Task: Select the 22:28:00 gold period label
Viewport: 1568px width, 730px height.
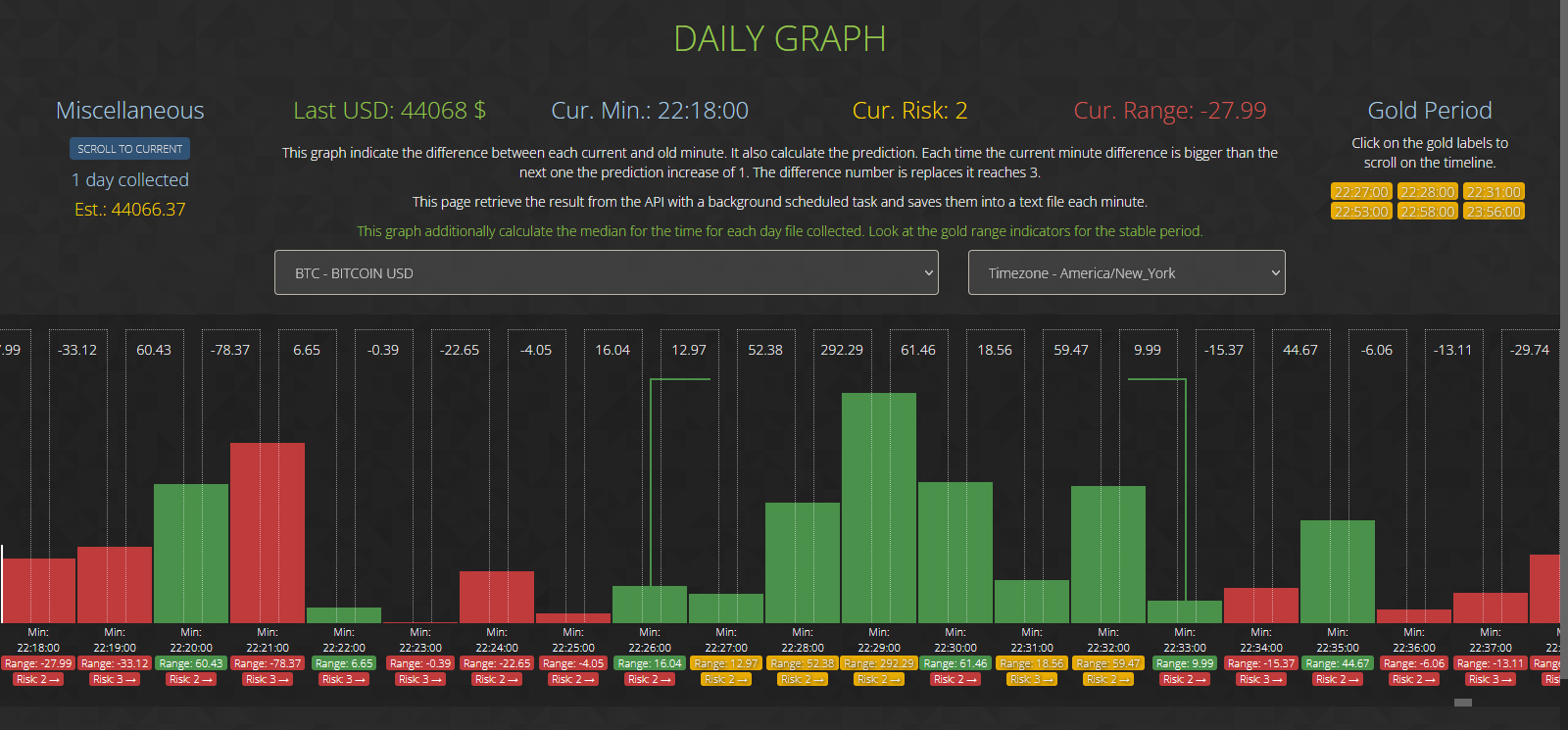Action: (1427, 192)
